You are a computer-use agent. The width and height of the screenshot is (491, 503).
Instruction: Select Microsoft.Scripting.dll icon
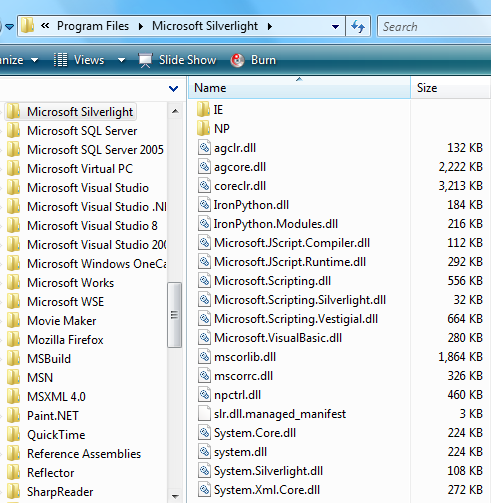[x=204, y=281]
